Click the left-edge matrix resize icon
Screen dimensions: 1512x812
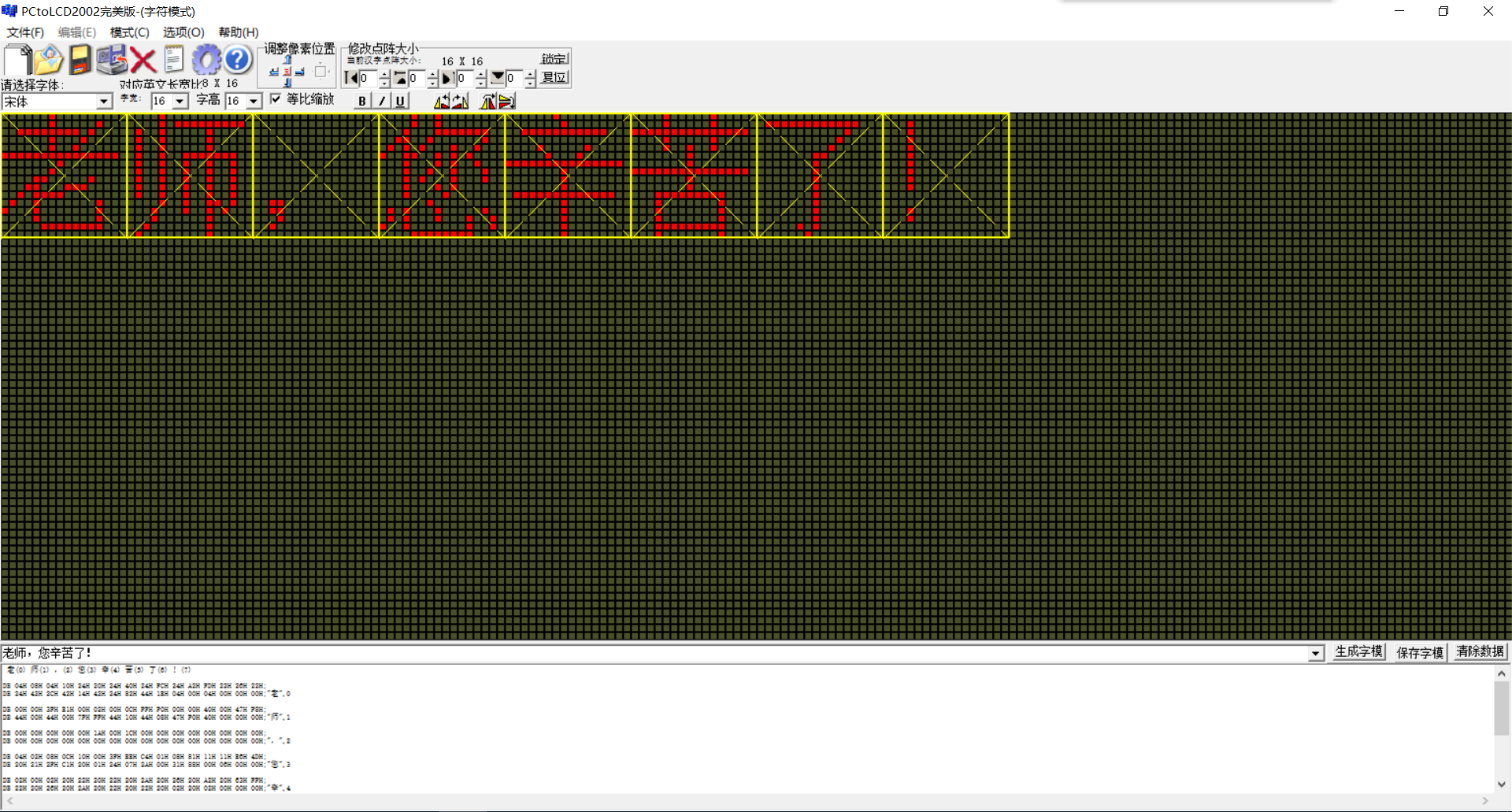pos(350,78)
